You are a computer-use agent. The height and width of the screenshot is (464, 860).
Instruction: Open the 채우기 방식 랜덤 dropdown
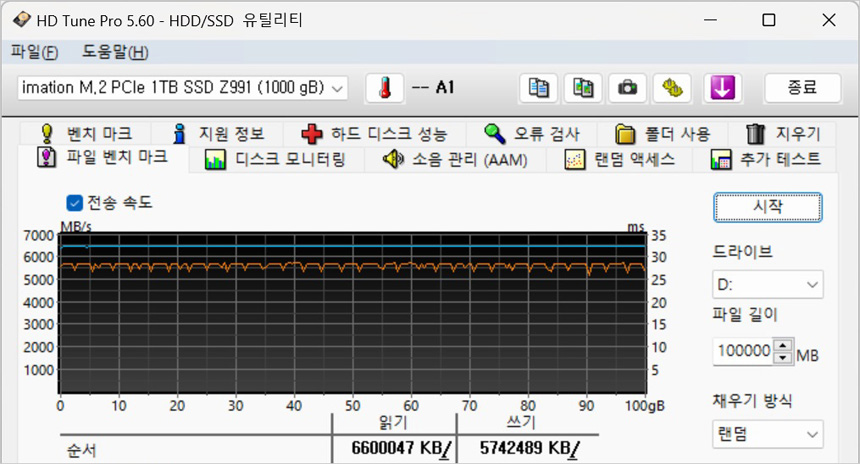coord(767,434)
